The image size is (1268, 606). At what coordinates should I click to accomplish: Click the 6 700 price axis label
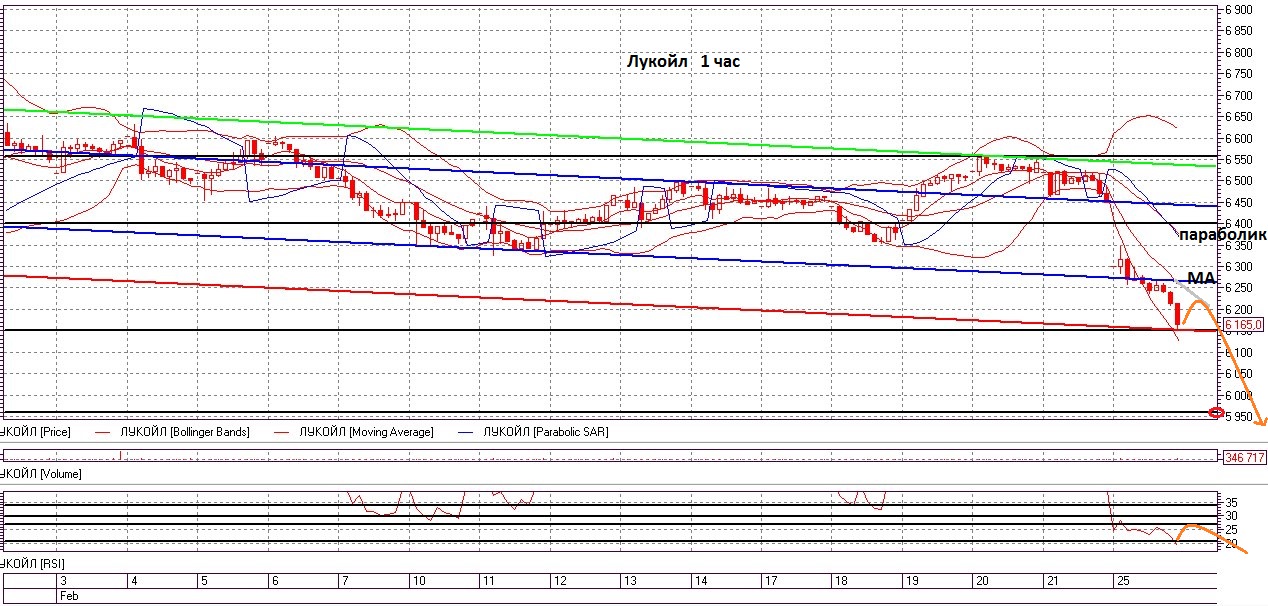click(1238, 95)
